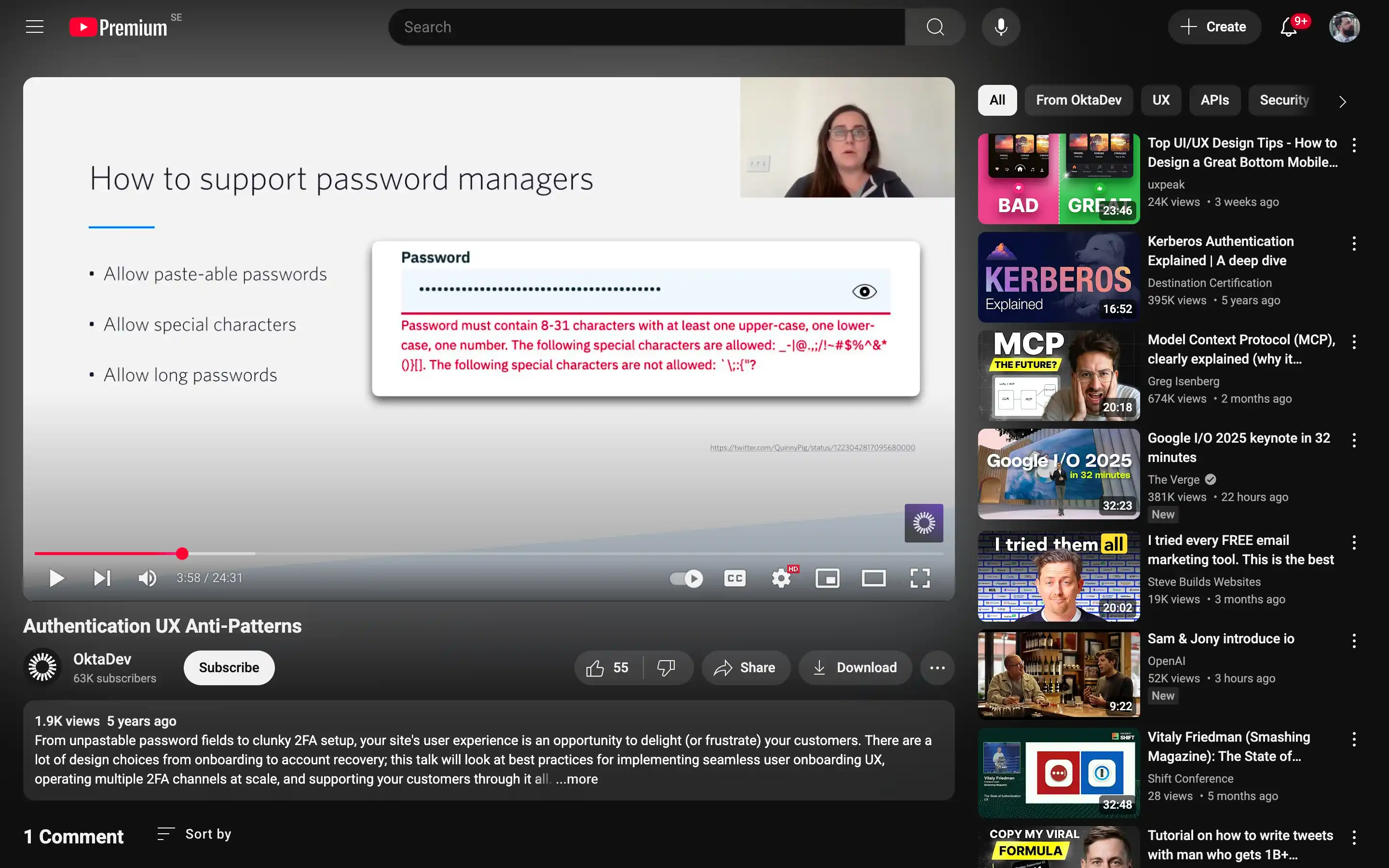The width and height of the screenshot is (1389, 868).
Task: Open options menu for Google I/O video
Action: click(x=1354, y=440)
